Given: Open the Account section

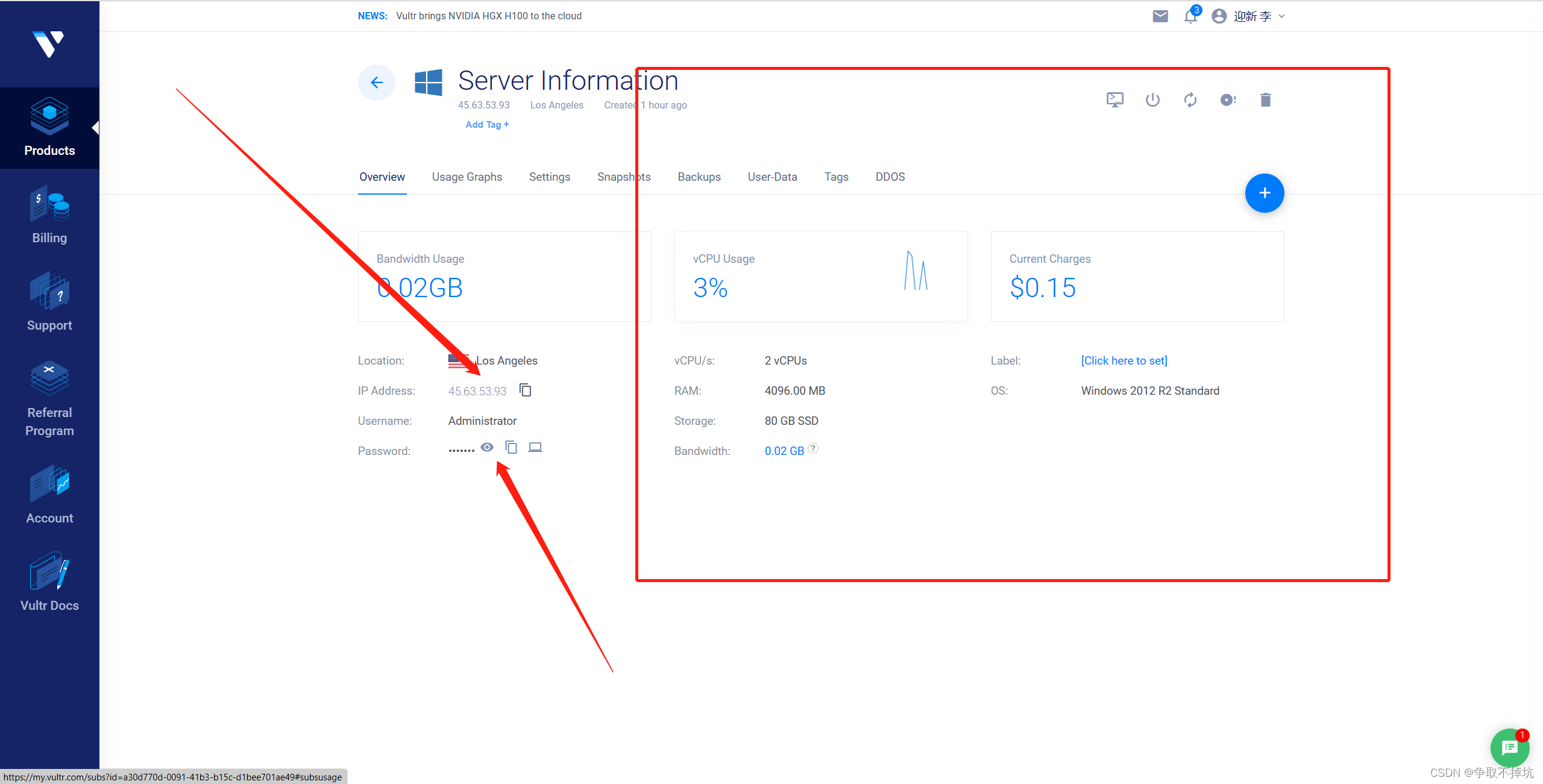Looking at the screenshot, I should [49, 495].
